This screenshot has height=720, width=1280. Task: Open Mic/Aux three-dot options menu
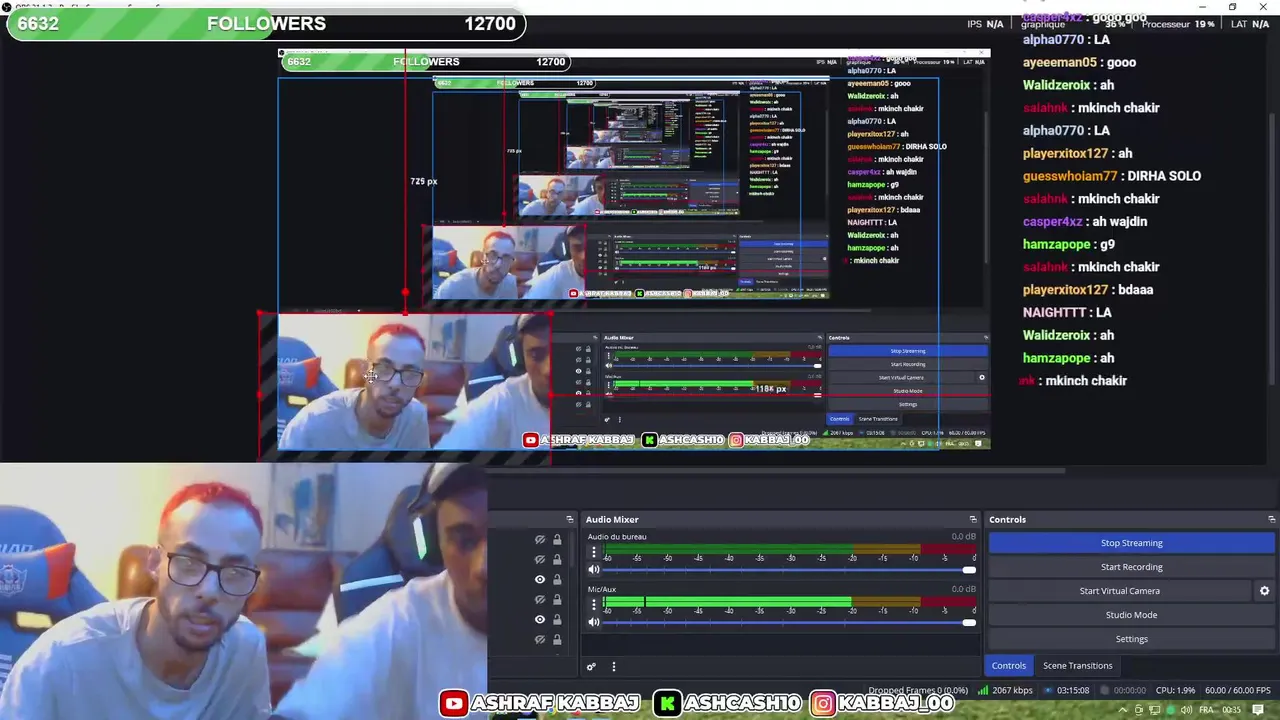coord(594,605)
